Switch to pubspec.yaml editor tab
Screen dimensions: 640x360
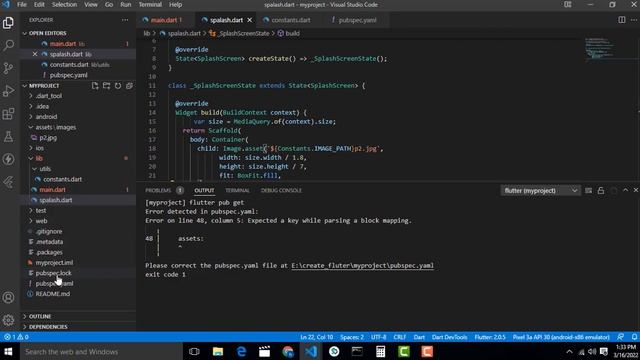point(357,20)
